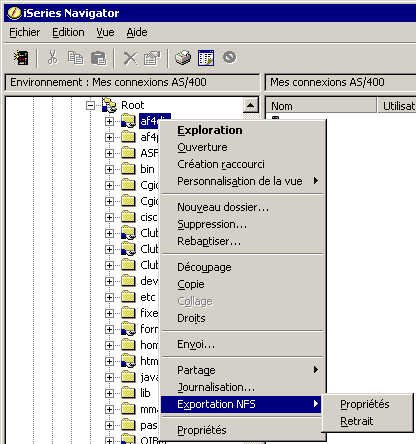Click the Root file system icon
This screenshot has height=444, width=416.
point(109,105)
